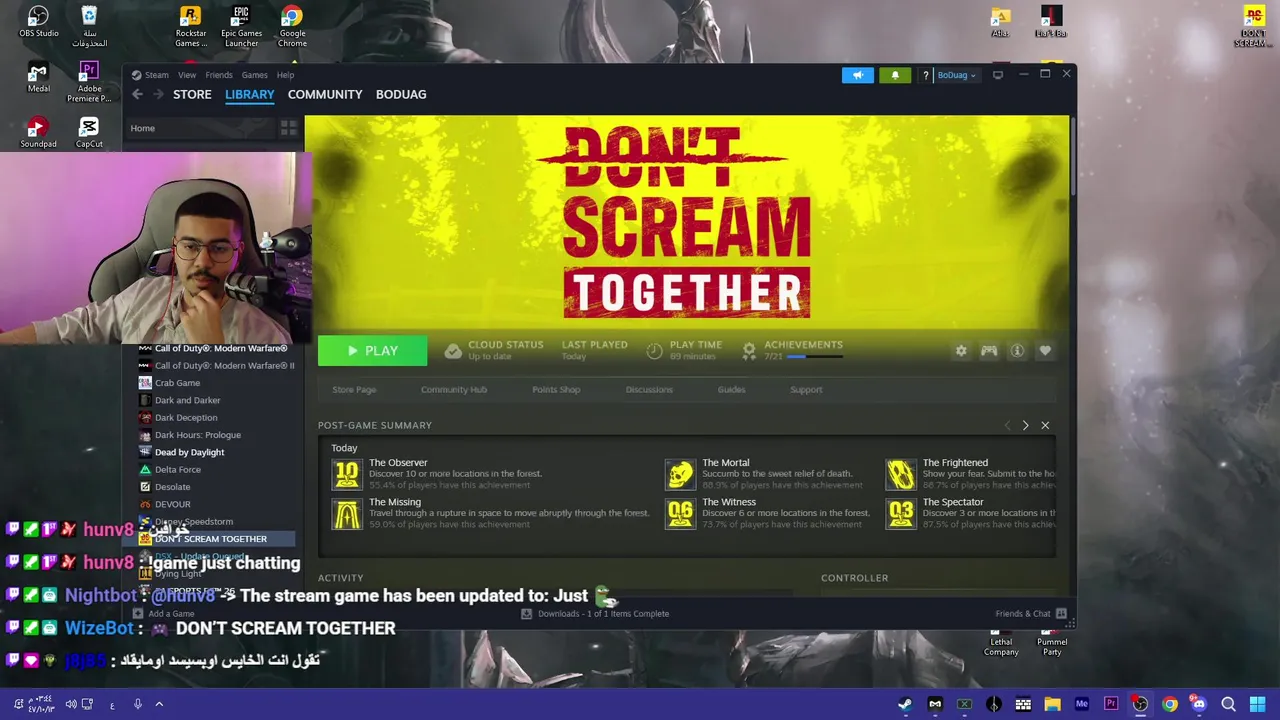Switch to the STORE tab
The height and width of the screenshot is (720, 1280).
coord(192,94)
